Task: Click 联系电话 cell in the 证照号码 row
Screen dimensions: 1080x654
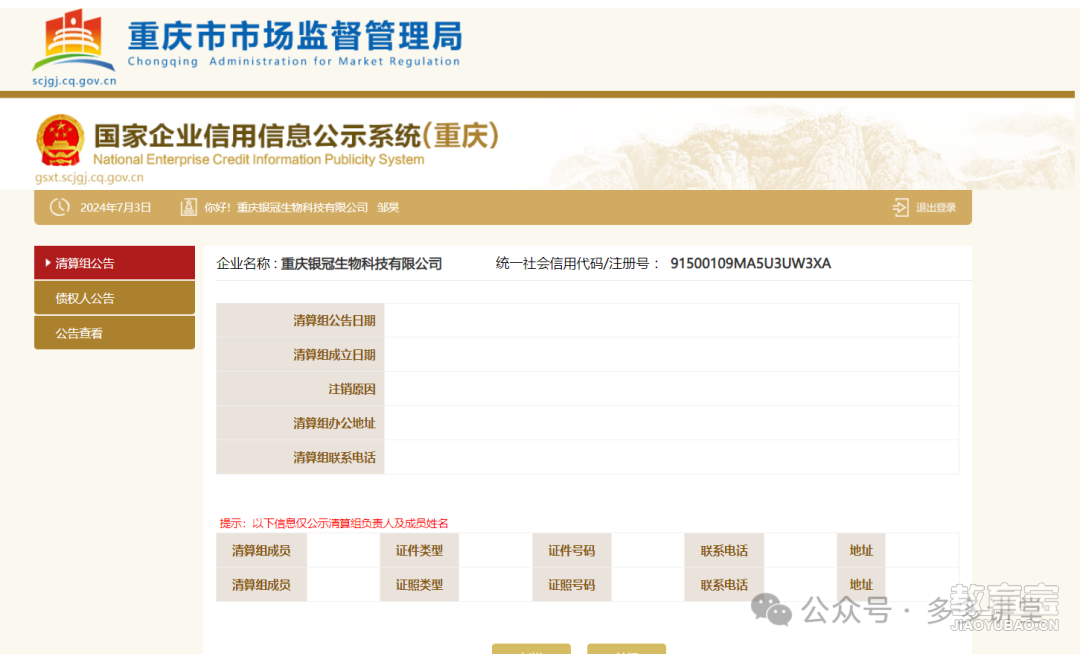Action: pos(800,584)
